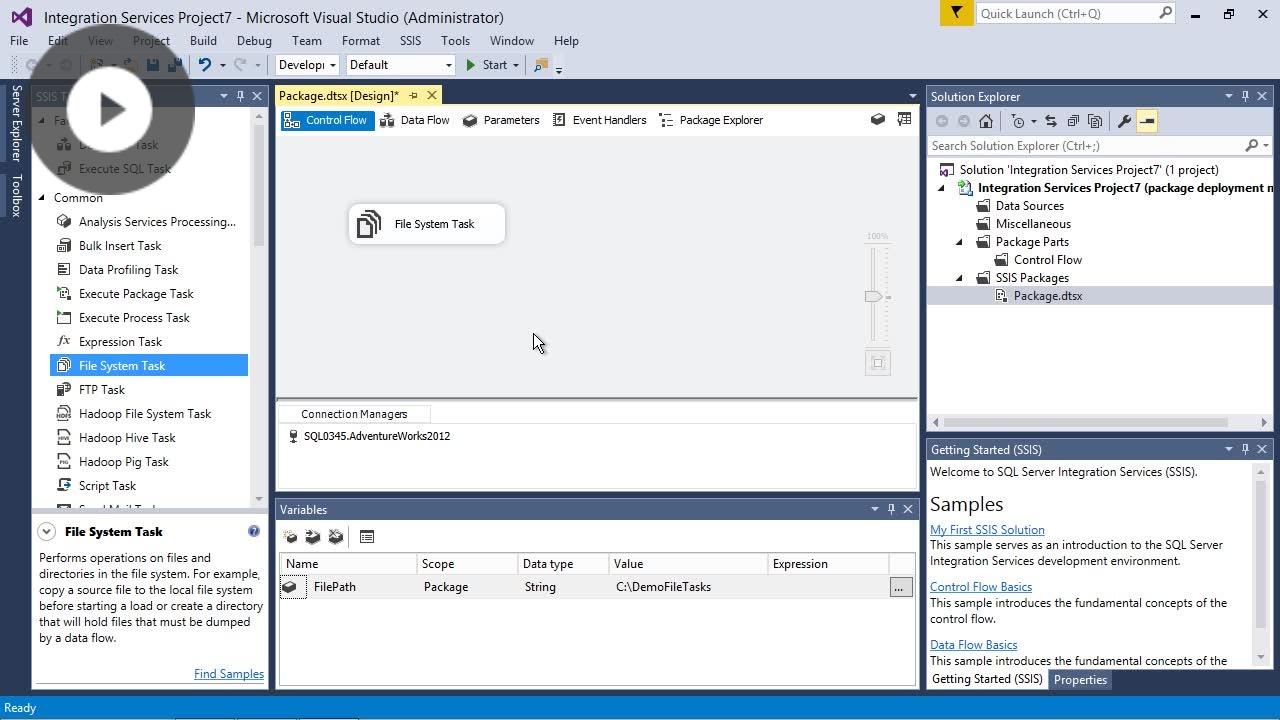Pin the Package.dtsx document tab

(413, 96)
